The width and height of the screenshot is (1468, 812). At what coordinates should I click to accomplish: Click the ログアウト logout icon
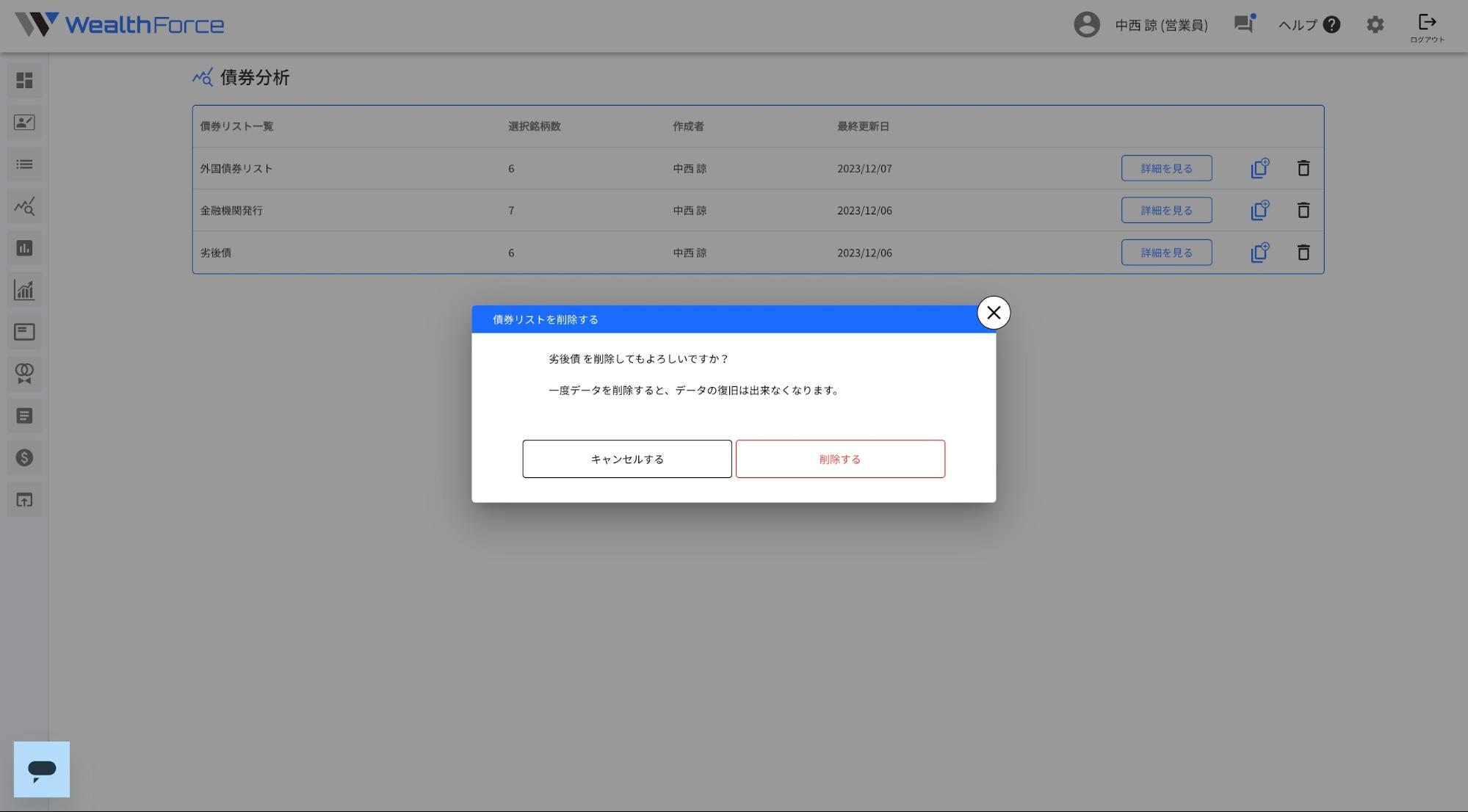[x=1426, y=28]
